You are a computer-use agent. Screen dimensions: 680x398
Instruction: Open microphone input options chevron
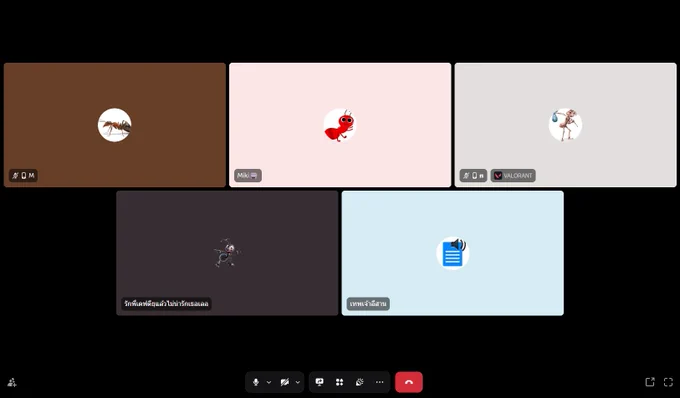click(x=269, y=382)
